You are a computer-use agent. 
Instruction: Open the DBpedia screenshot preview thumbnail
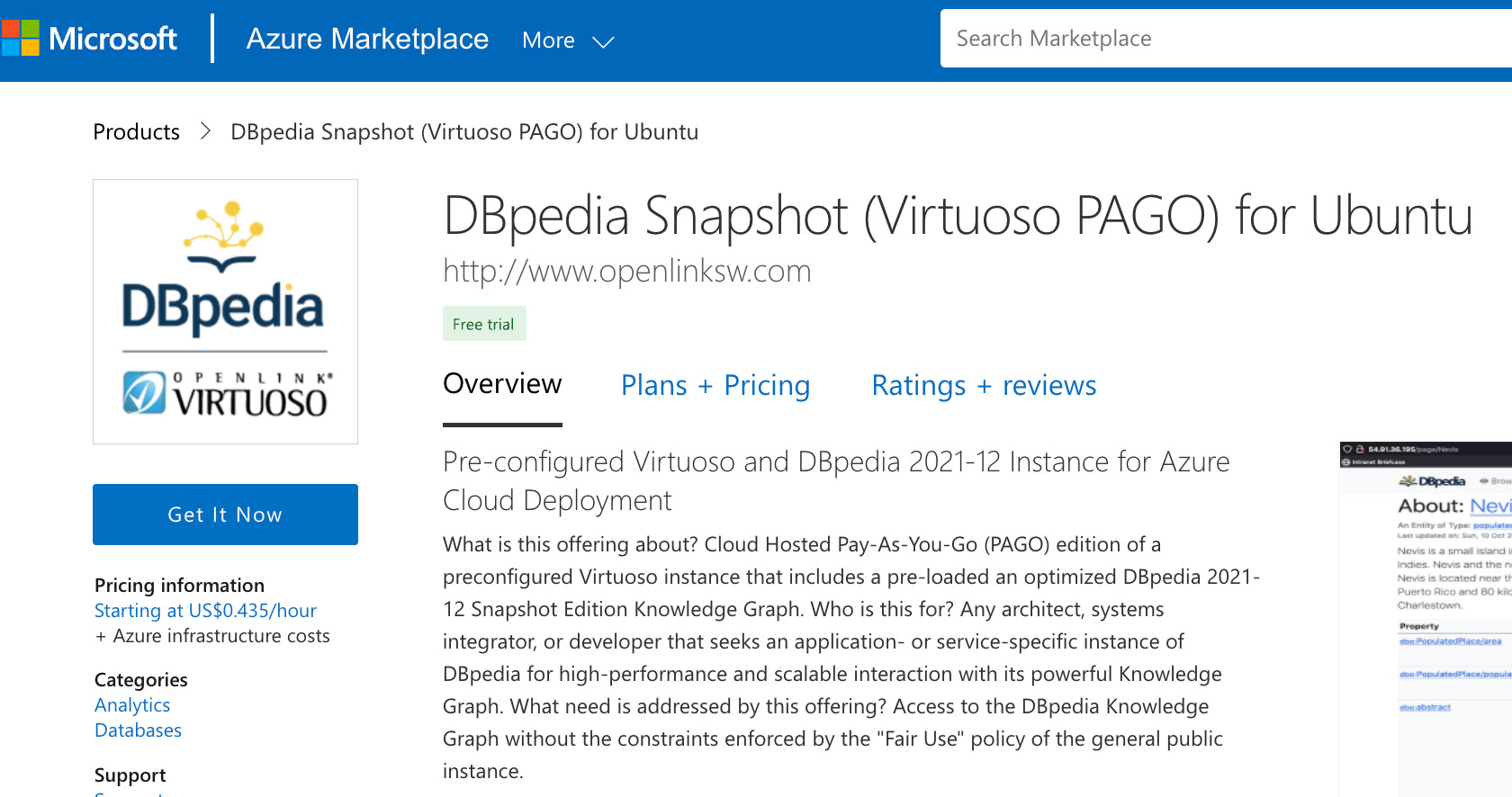pyautogui.click(x=1426, y=619)
